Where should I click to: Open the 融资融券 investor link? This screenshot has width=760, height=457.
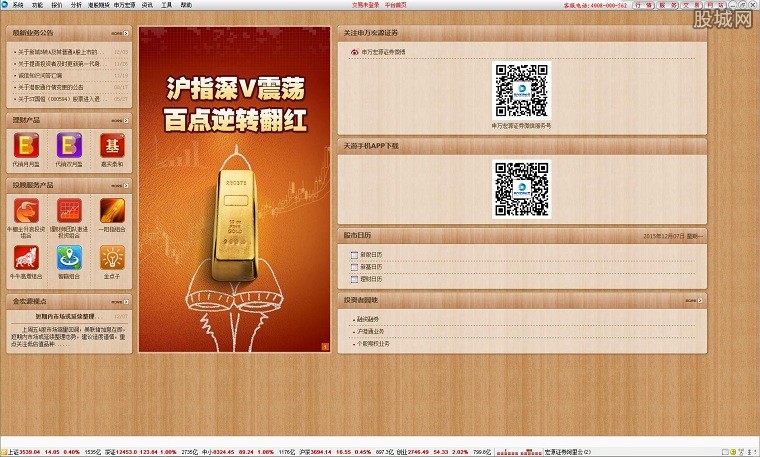(x=368, y=319)
